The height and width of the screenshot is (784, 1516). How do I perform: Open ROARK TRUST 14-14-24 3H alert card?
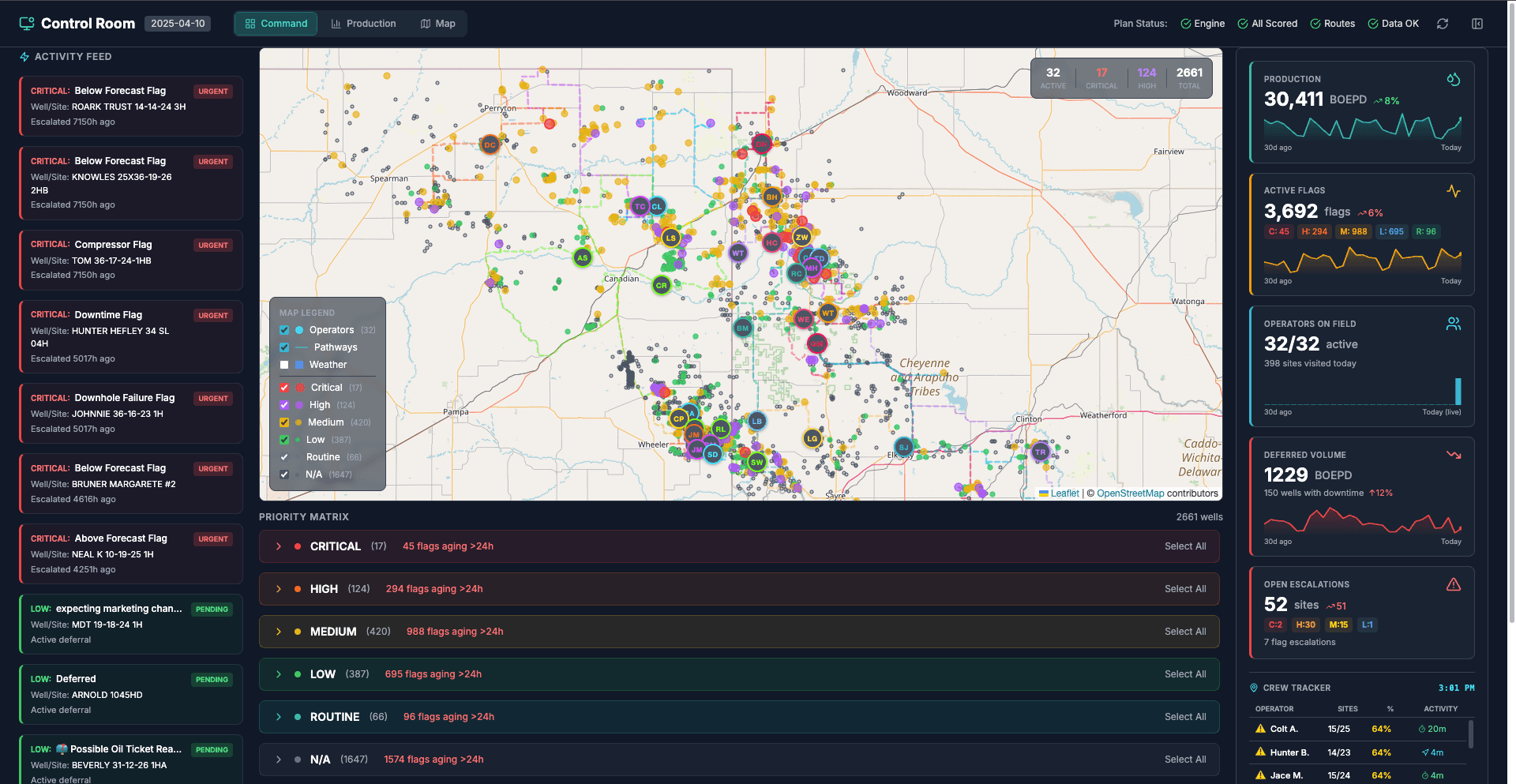[130, 107]
